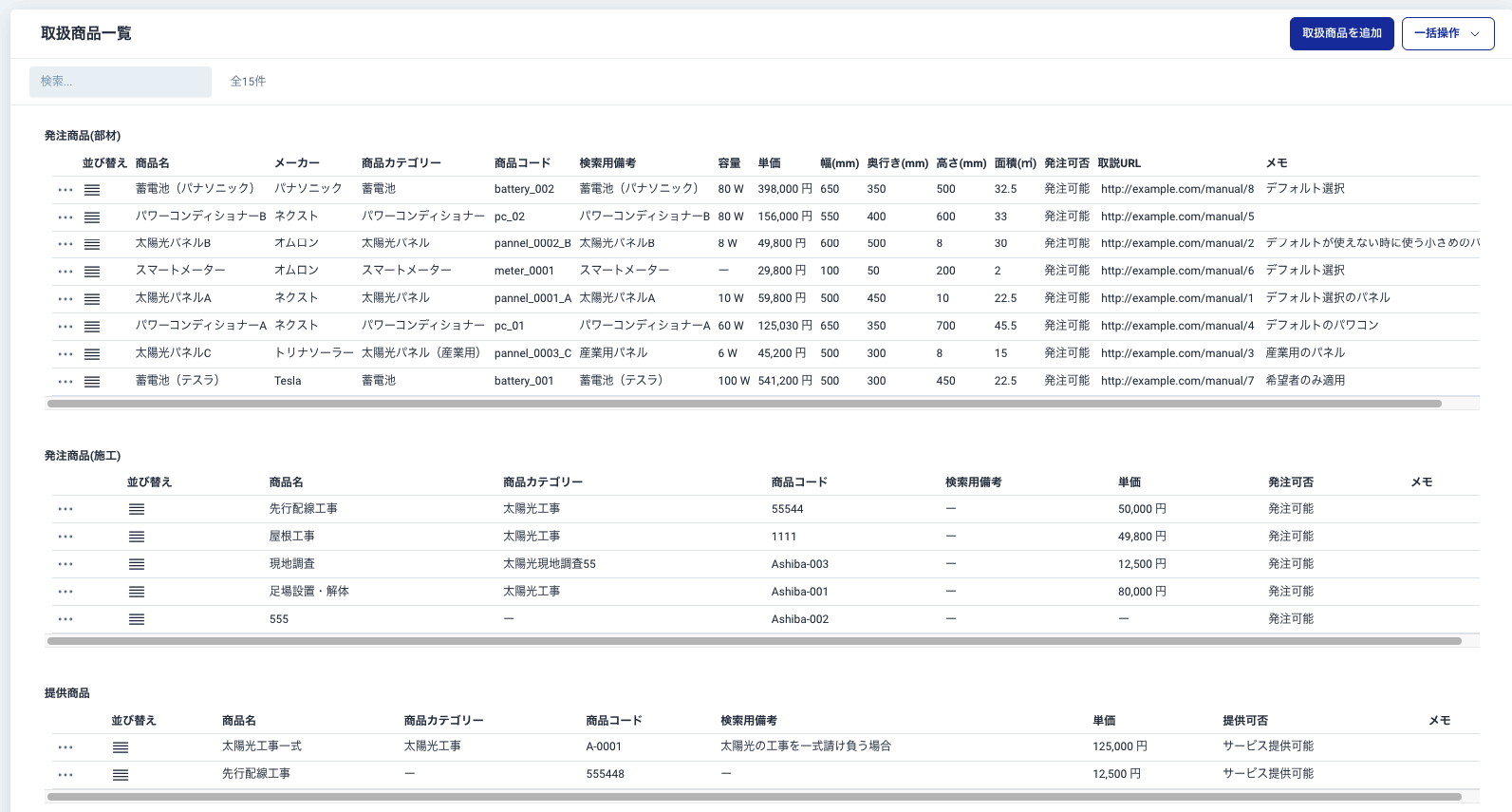Click price 80,000 円
The height and width of the screenshot is (812, 1512).
click(x=1142, y=592)
